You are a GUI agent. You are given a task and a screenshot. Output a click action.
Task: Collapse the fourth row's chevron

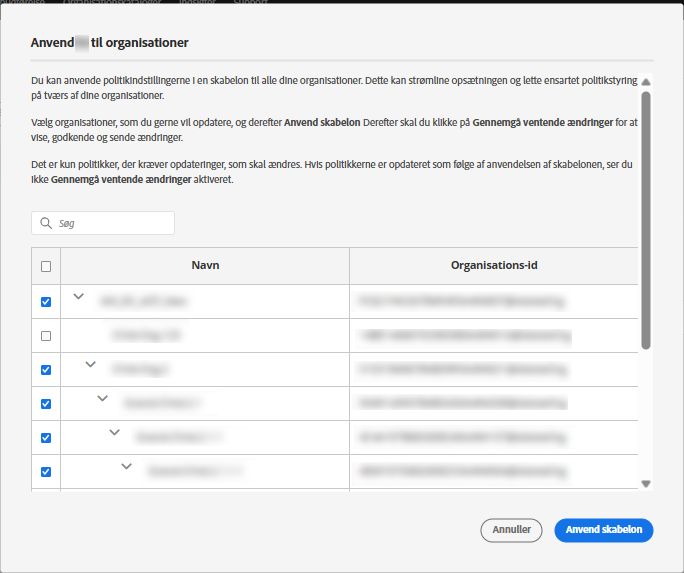pyautogui.click(x=103, y=399)
